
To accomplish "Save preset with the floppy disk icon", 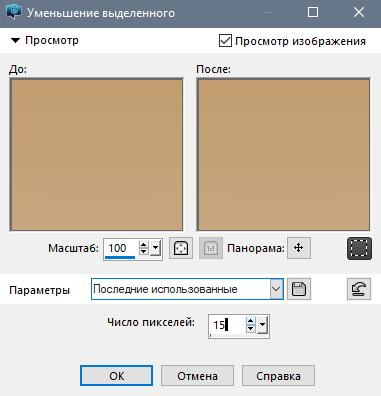I will [299, 289].
